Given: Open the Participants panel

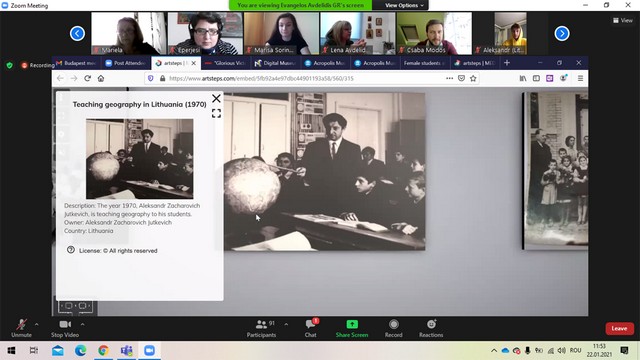Looking at the screenshot, I should tap(261, 328).
